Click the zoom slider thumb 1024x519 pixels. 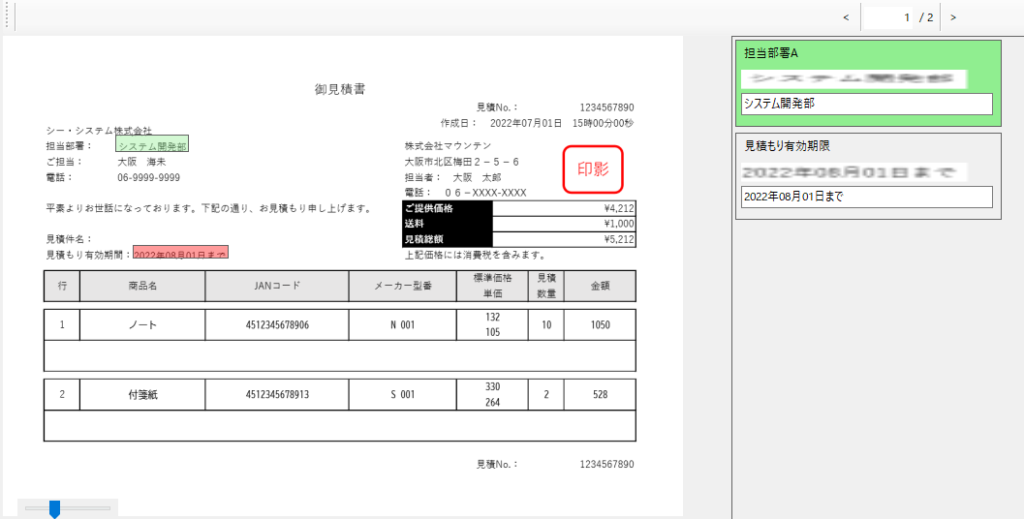click(55, 509)
